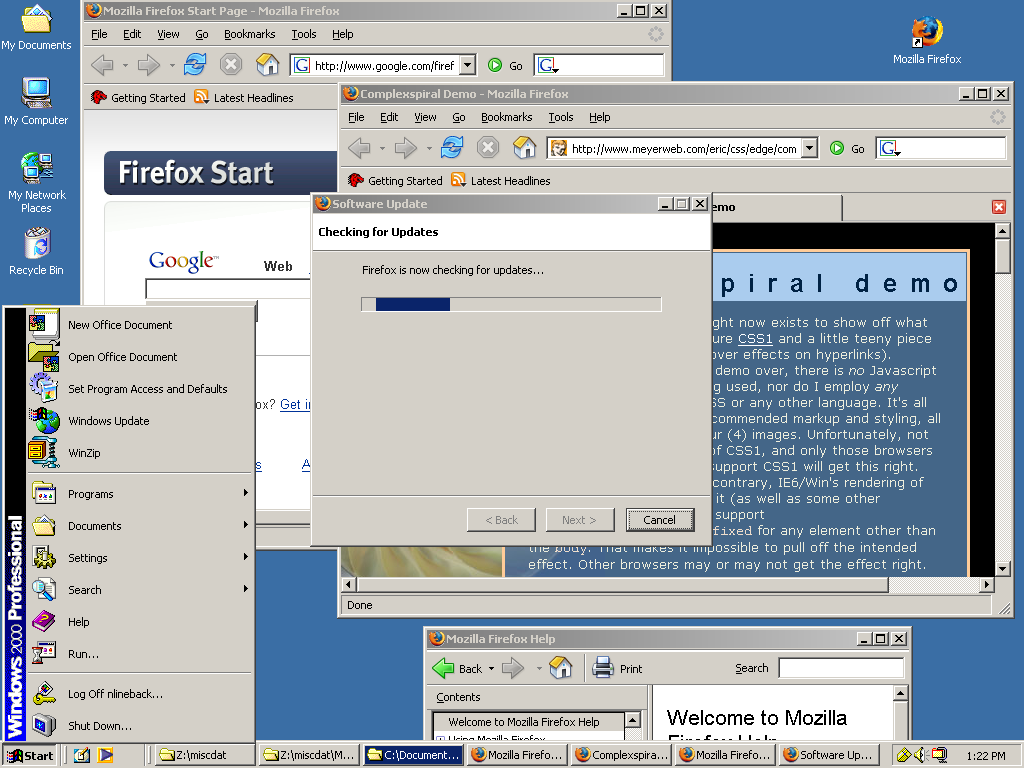Screen dimensions: 1024x768
Task: Click the checking for updates progress bar
Action: point(511,305)
